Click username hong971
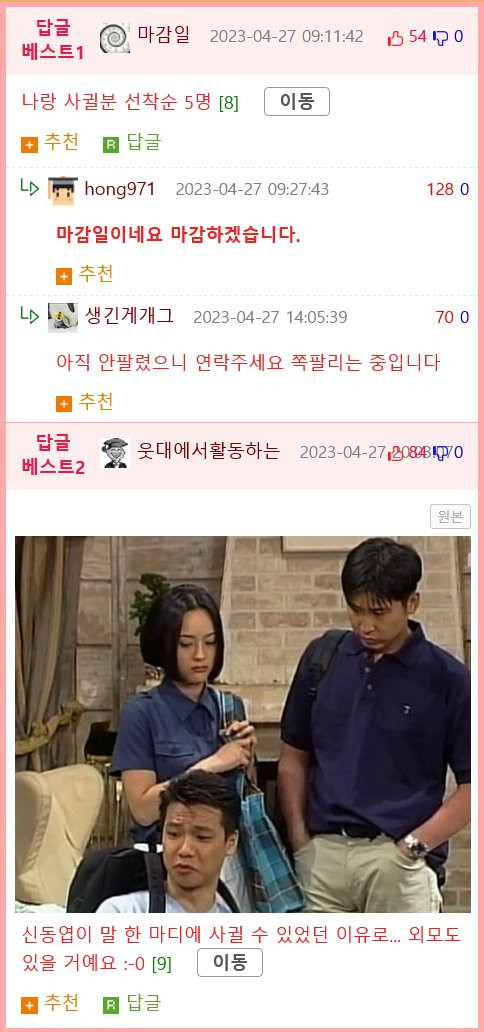The width and height of the screenshot is (484, 1032). click(x=120, y=190)
